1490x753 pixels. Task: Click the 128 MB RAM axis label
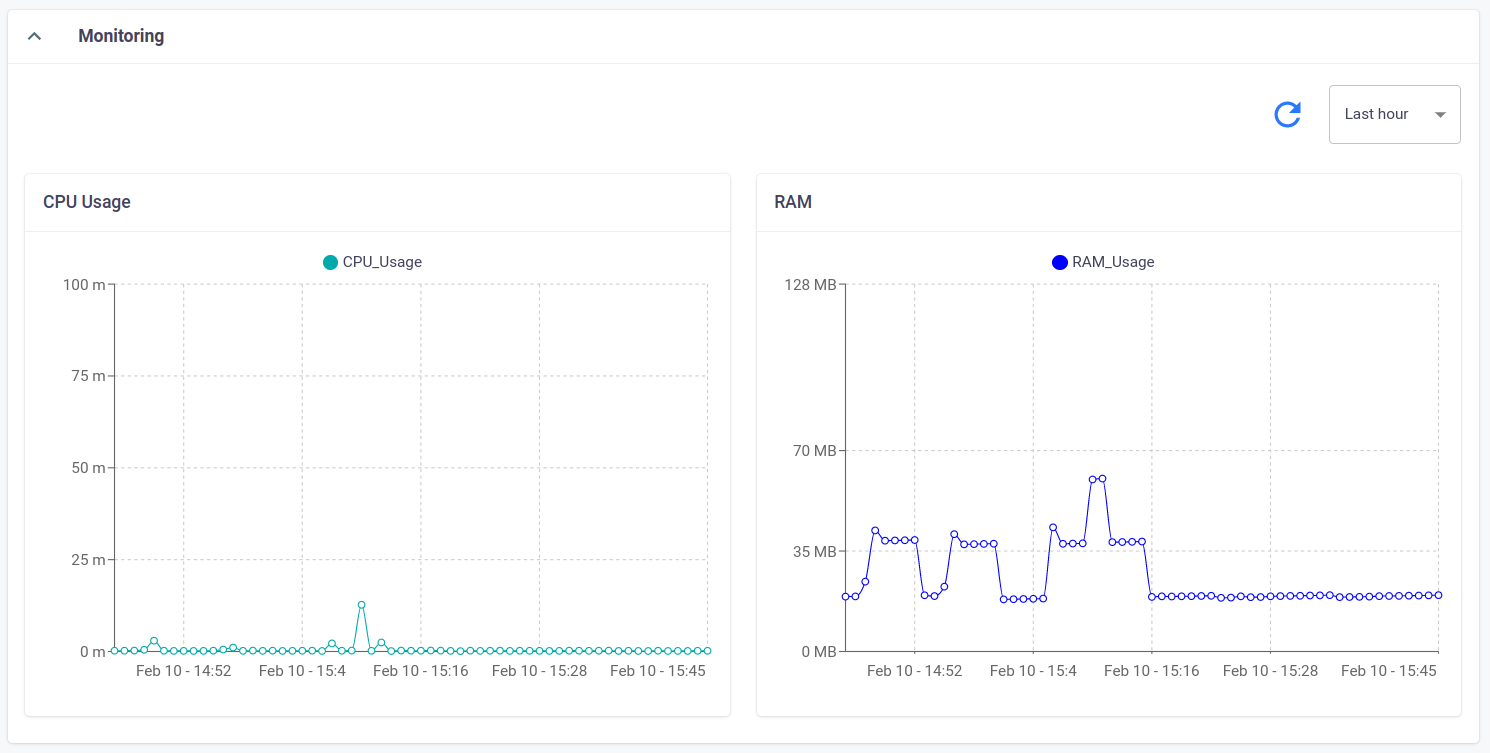[x=811, y=285]
